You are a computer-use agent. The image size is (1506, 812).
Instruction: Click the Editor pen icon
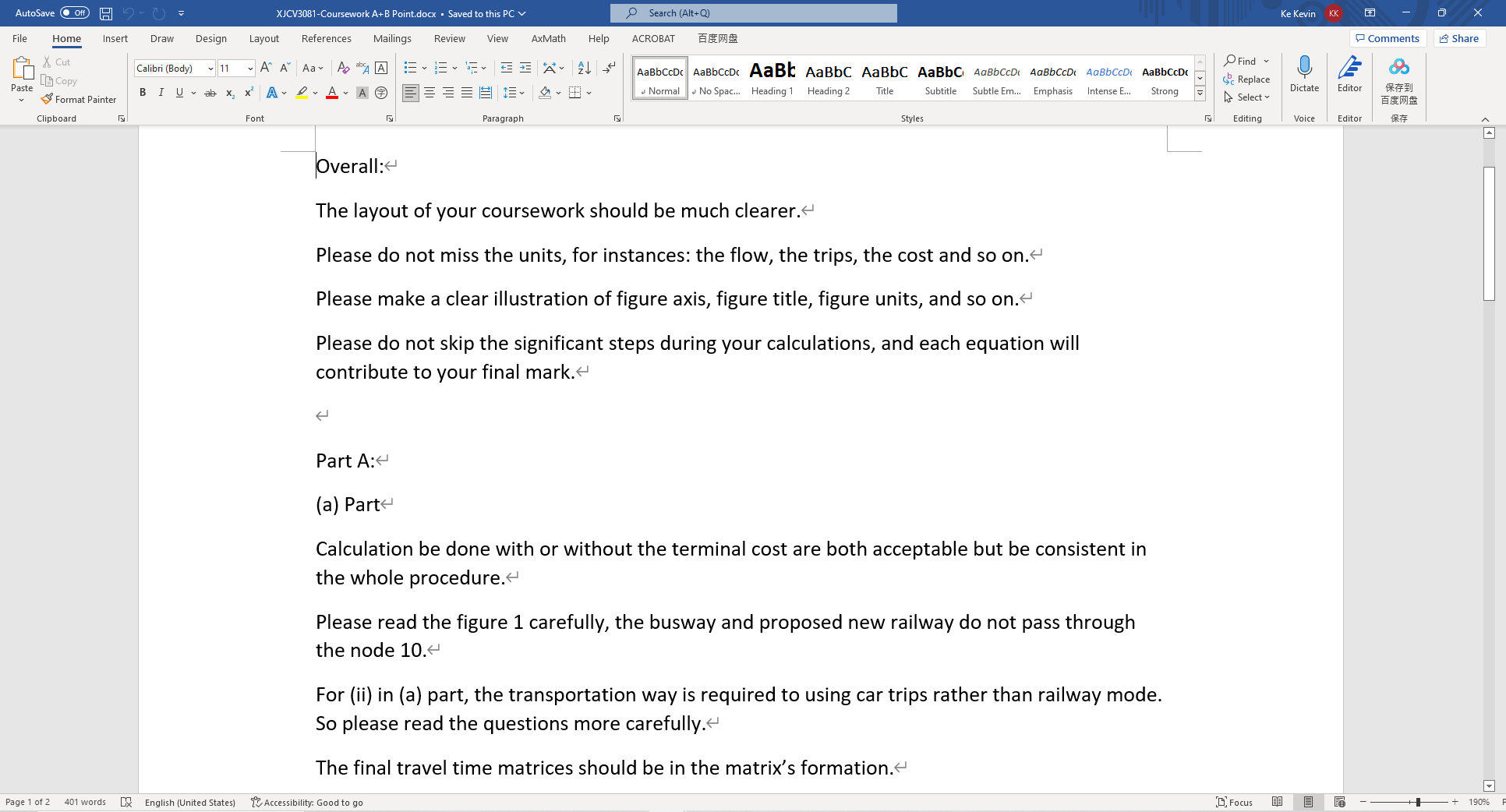pos(1349,74)
